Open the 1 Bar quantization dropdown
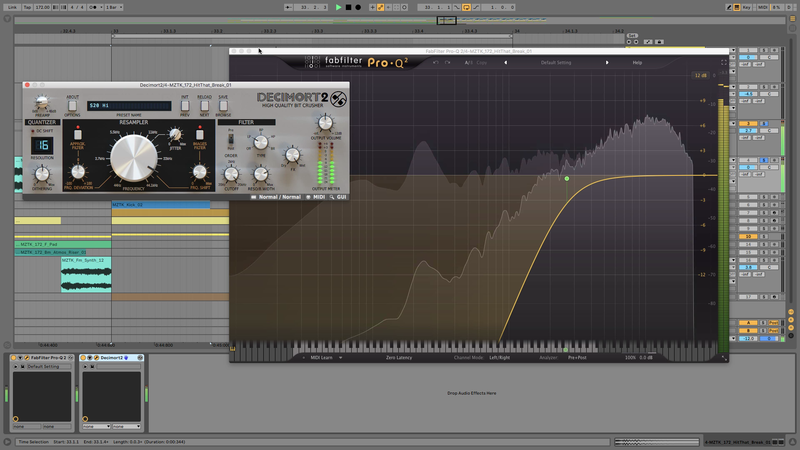 (114, 7)
